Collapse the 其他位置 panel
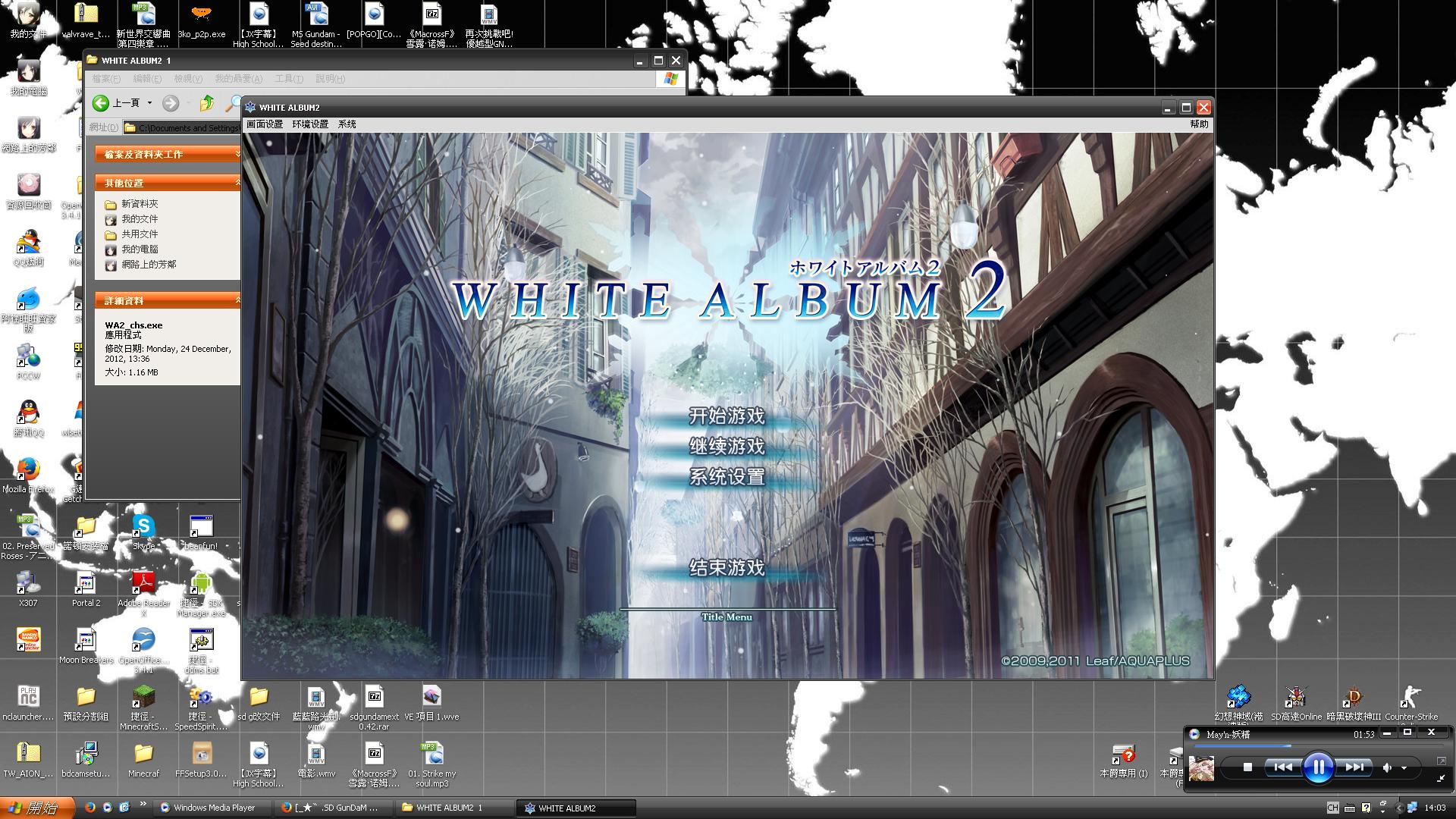 [x=237, y=183]
